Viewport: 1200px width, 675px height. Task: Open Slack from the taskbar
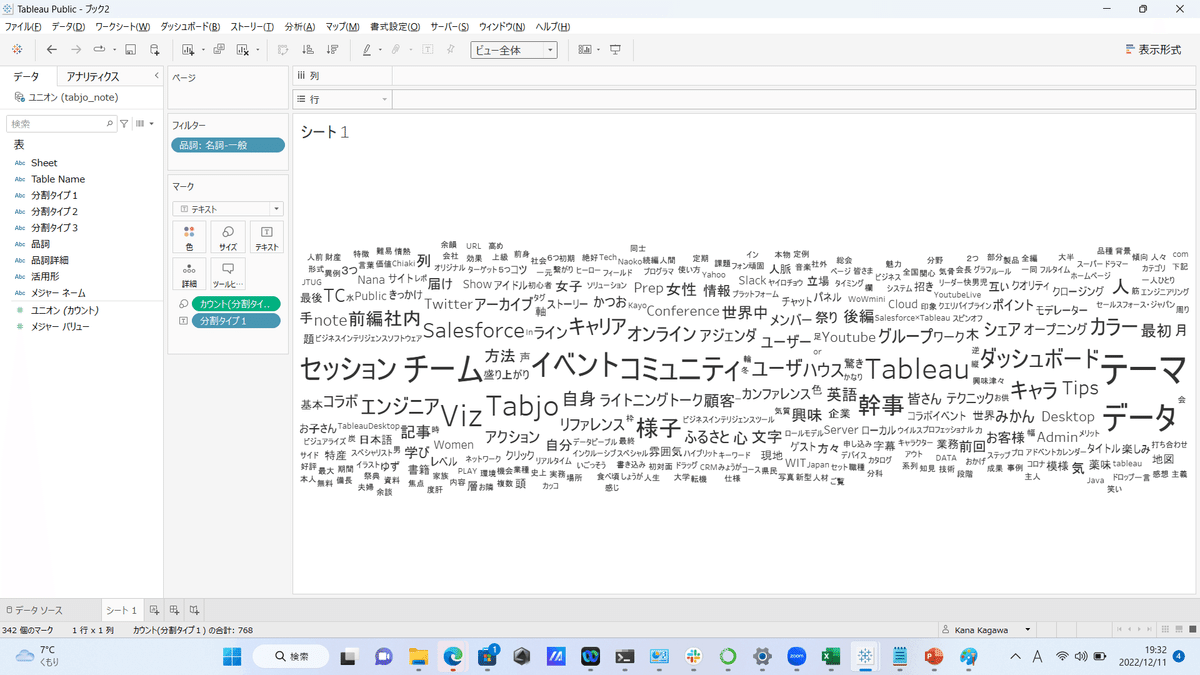pos(692,656)
